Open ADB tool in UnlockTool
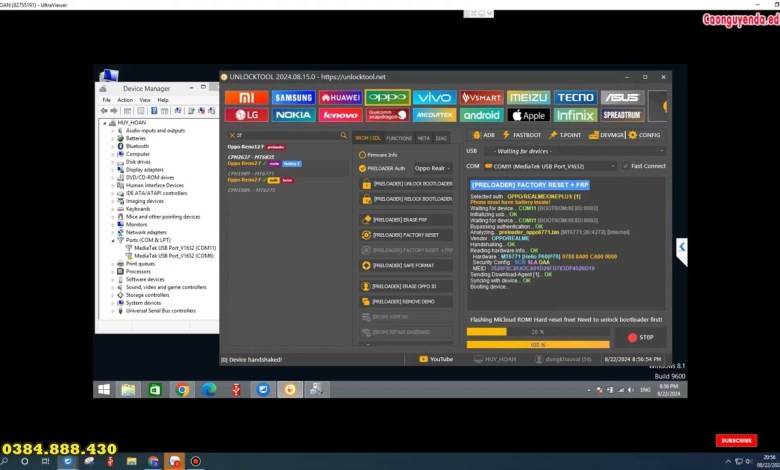The width and height of the screenshot is (780, 470). (x=484, y=135)
